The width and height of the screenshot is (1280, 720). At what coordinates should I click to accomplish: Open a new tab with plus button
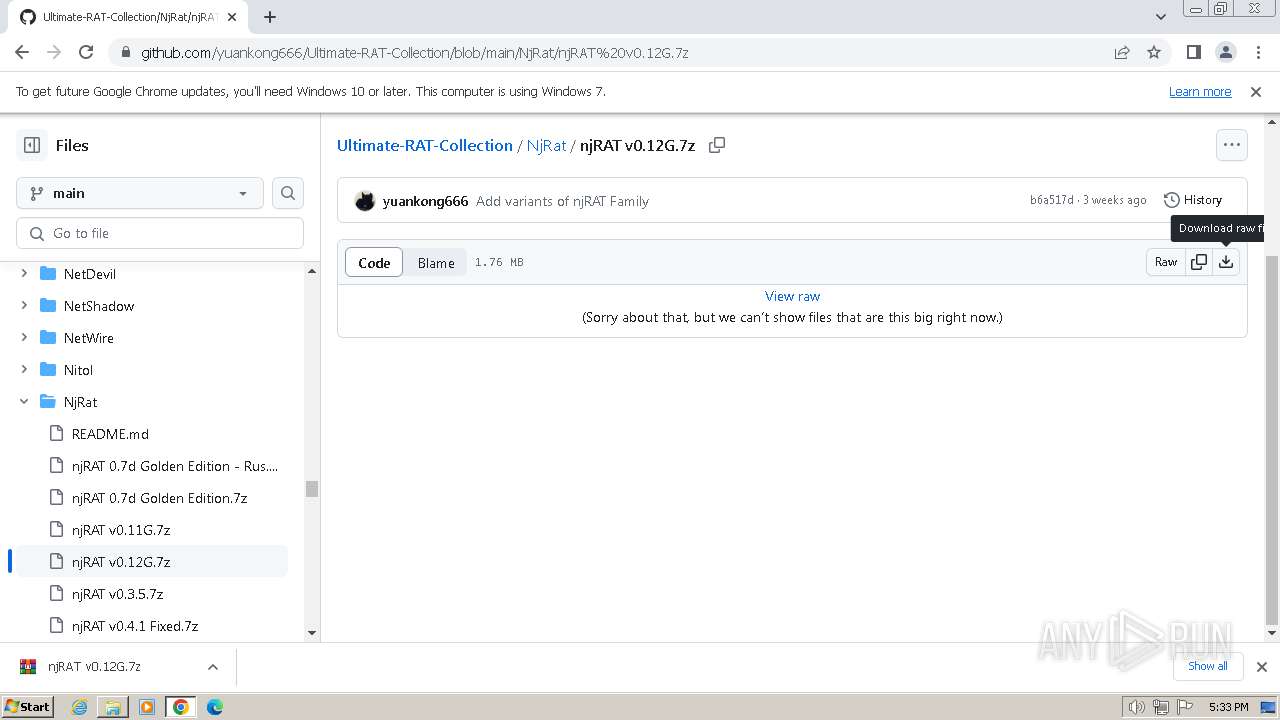pyautogui.click(x=270, y=17)
